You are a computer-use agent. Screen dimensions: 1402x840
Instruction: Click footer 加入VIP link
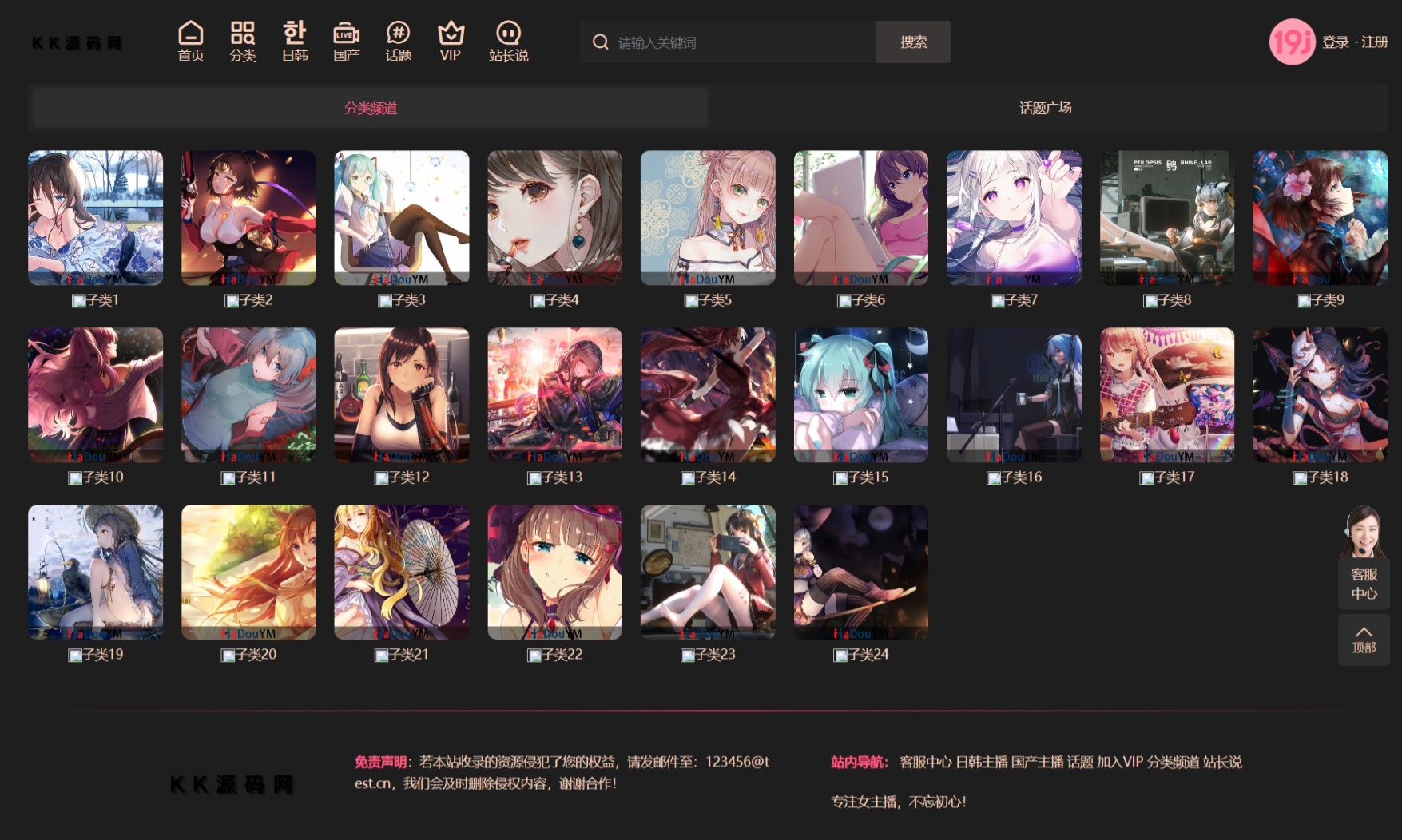[x=1120, y=763]
